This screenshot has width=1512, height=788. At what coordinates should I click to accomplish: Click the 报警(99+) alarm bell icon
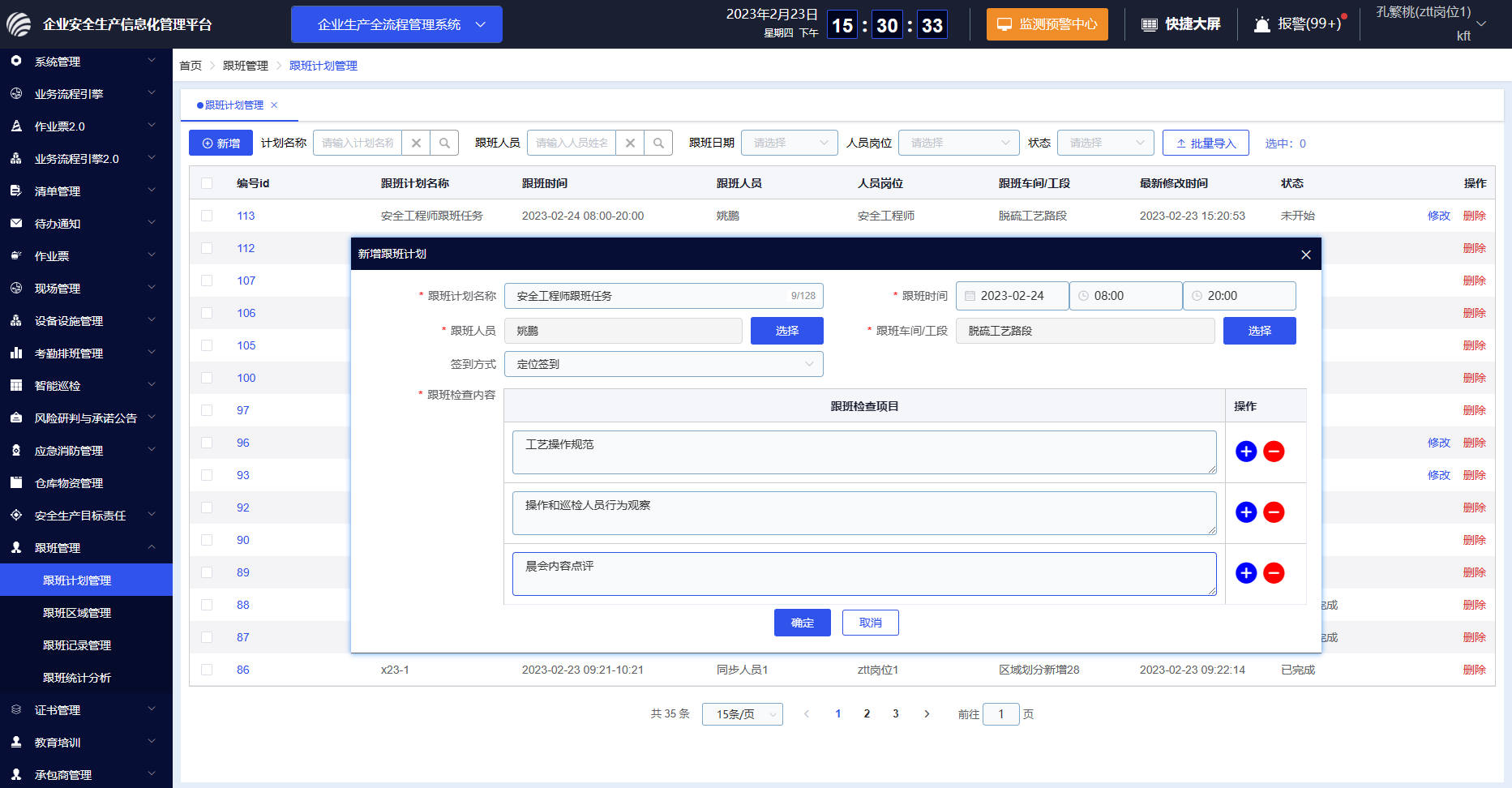tap(1261, 24)
